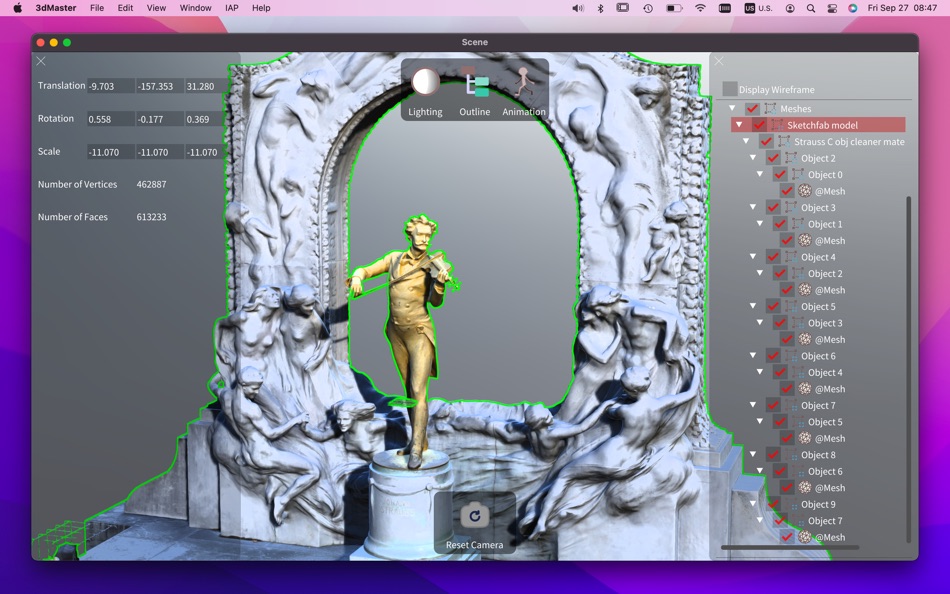This screenshot has height=594, width=950.
Task: Click Rotation field showing 0.558
Action: pos(111,119)
